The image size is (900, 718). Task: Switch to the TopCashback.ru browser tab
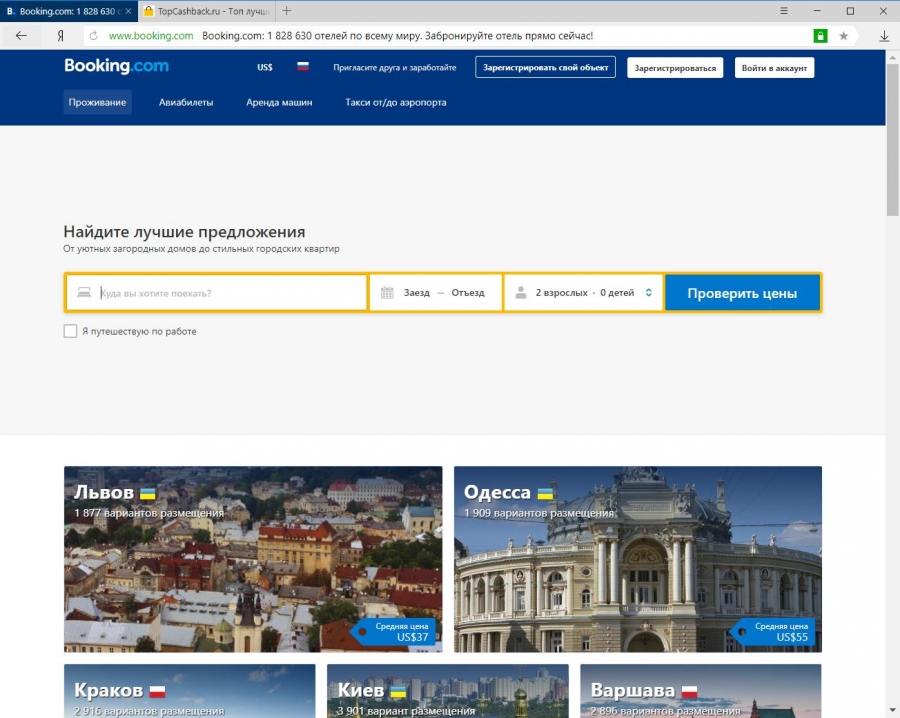pyautogui.click(x=207, y=11)
